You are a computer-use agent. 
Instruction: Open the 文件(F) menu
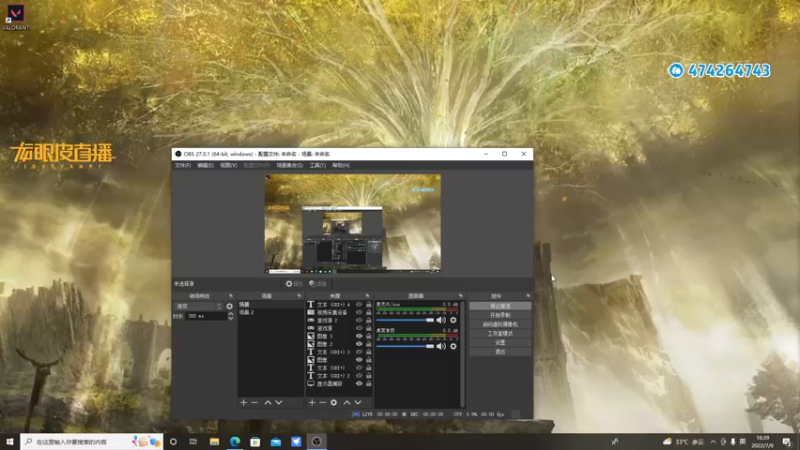coord(183,165)
